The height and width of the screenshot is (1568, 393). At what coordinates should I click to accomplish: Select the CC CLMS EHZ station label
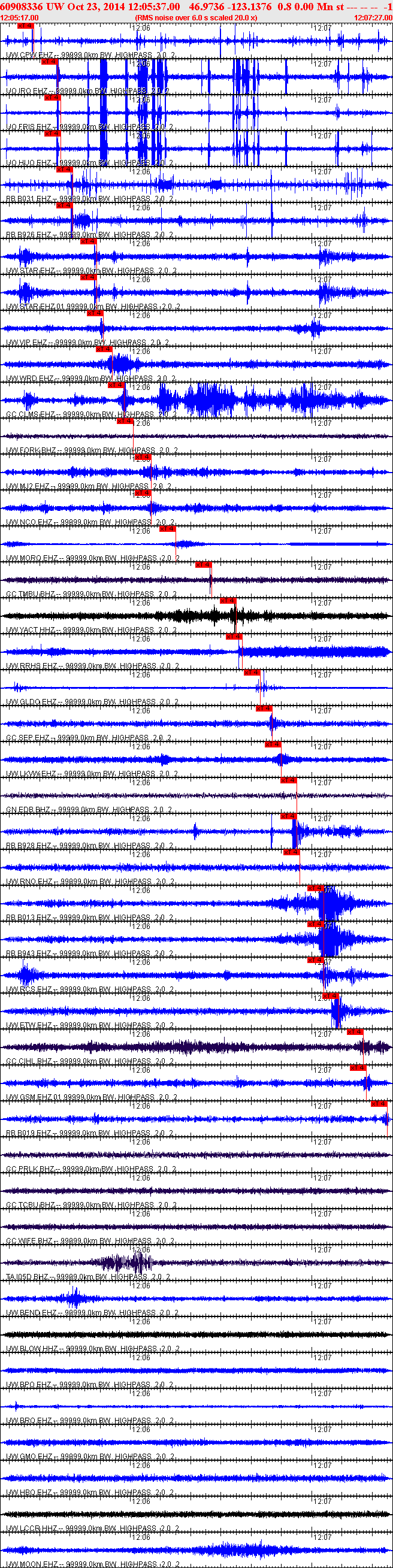(91, 414)
